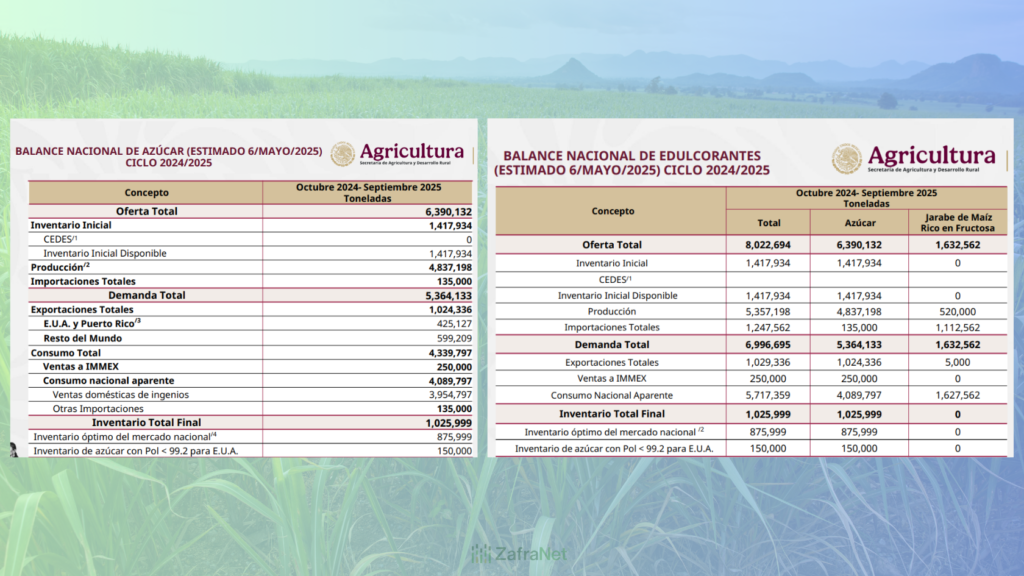Click the sugar table Demanda Total value 5,364,133
1024x576 pixels.
449,296
